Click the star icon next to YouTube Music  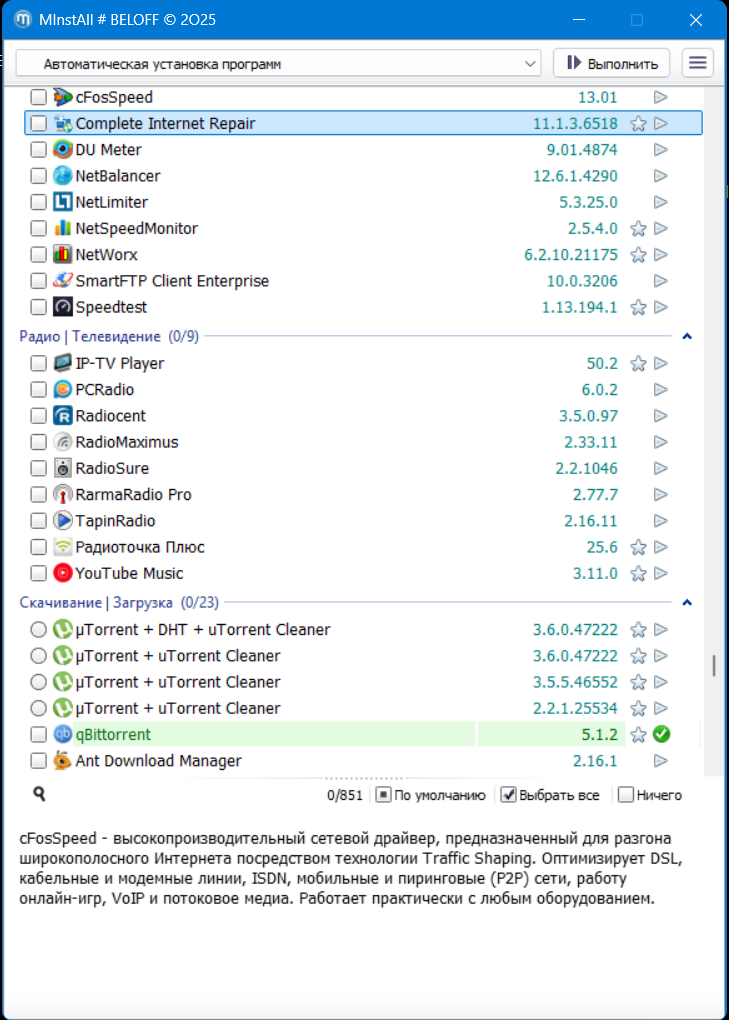point(638,574)
